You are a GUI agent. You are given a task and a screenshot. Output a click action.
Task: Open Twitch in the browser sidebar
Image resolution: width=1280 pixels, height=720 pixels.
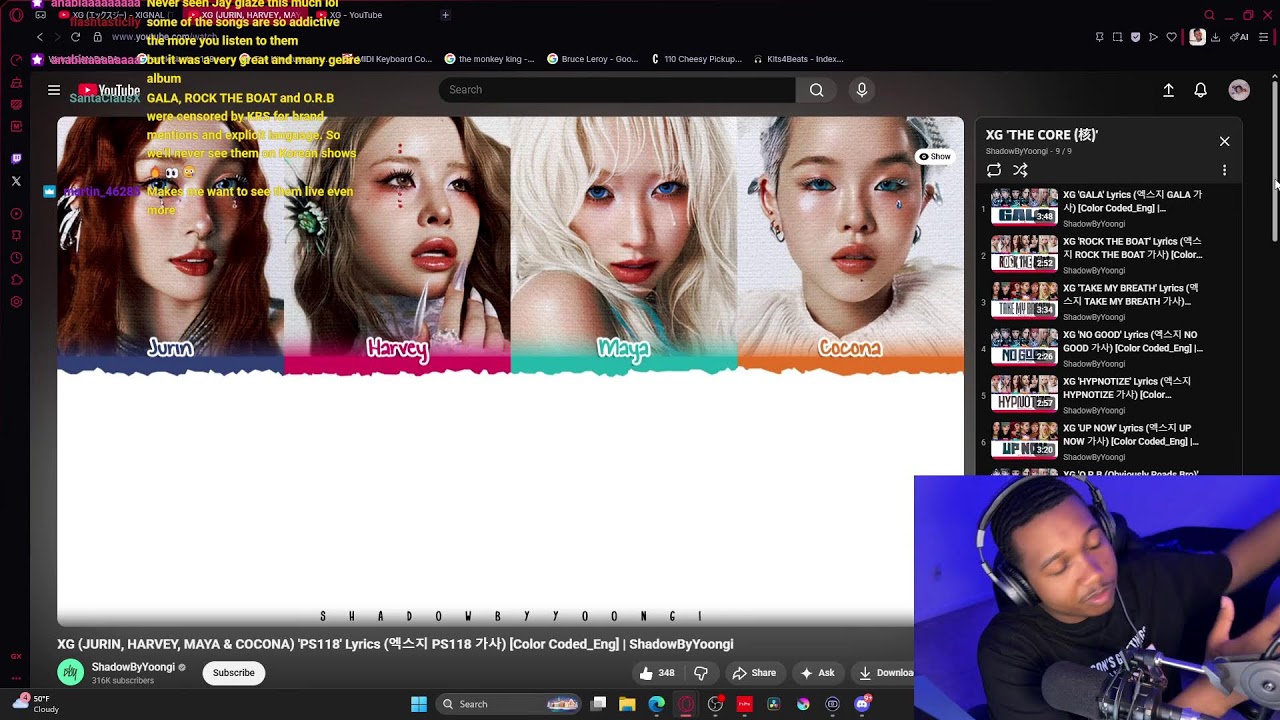pyautogui.click(x=16, y=159)
